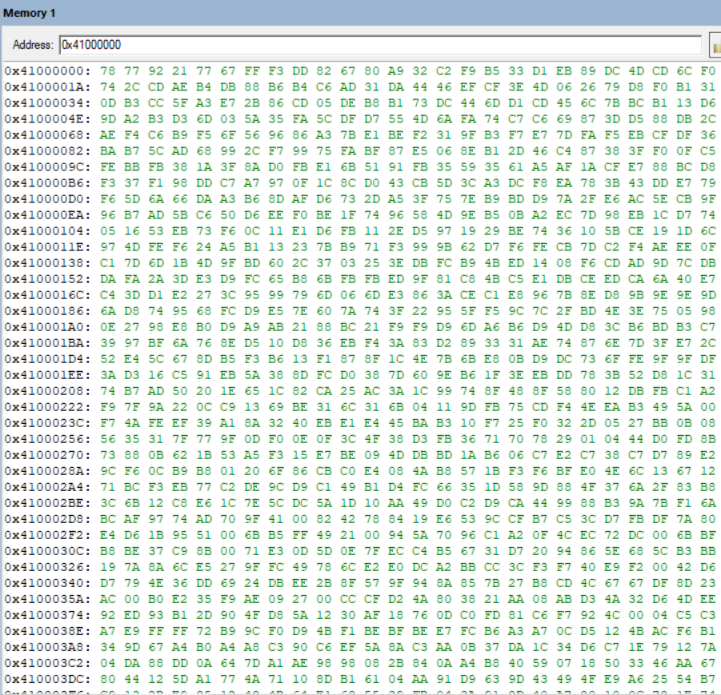Viewport: 721px width, 695px height.
Task: Select the row address 0x410002A4:
Action: (x=48, y=487)
